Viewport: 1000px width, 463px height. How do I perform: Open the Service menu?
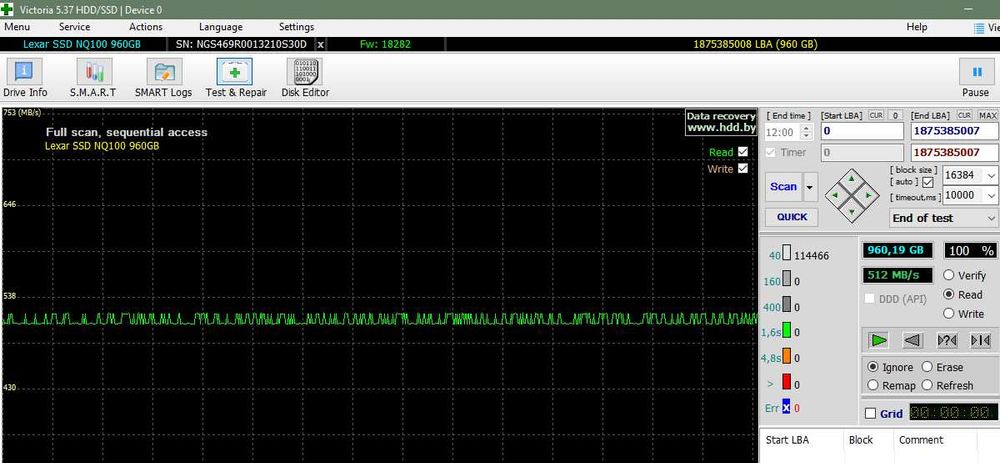(x=75, y=27)
